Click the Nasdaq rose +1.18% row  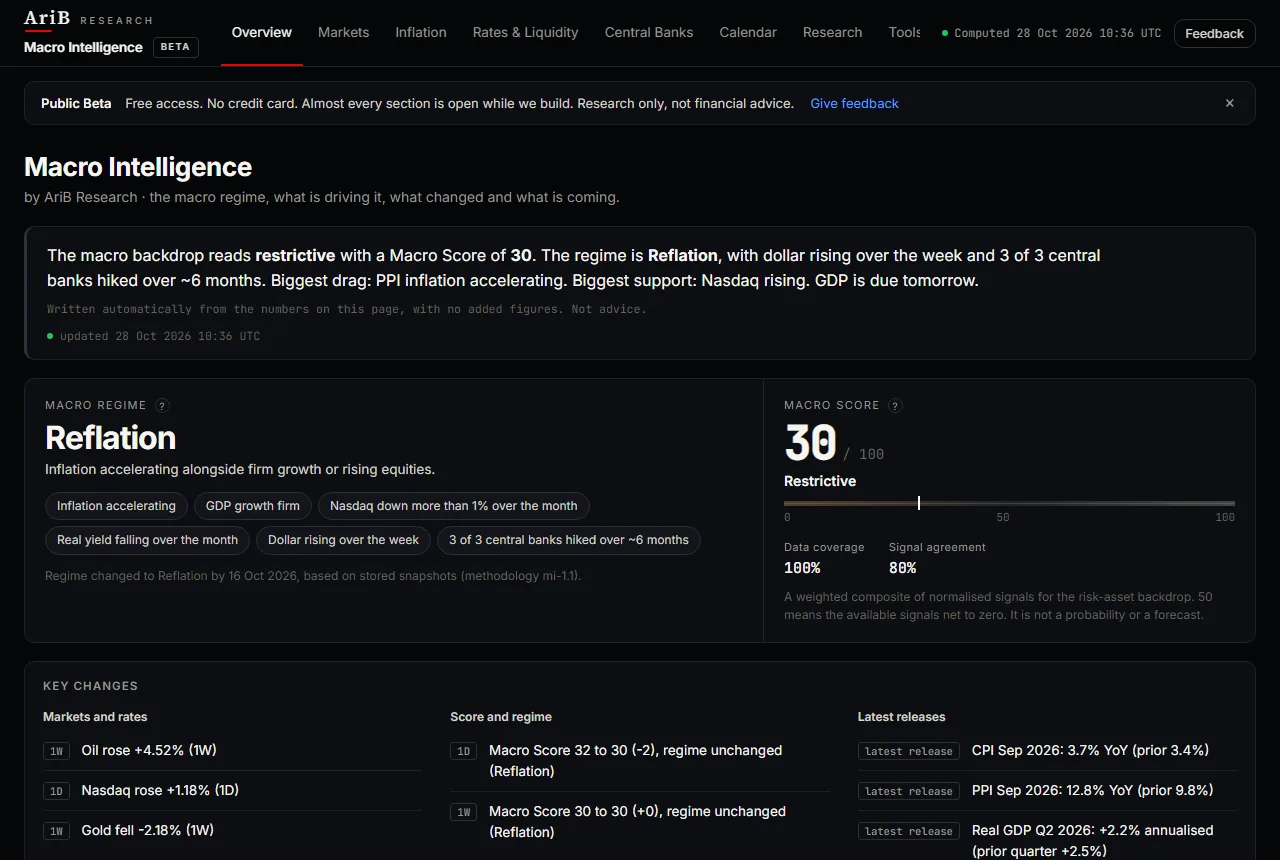[x=232, y=790]
